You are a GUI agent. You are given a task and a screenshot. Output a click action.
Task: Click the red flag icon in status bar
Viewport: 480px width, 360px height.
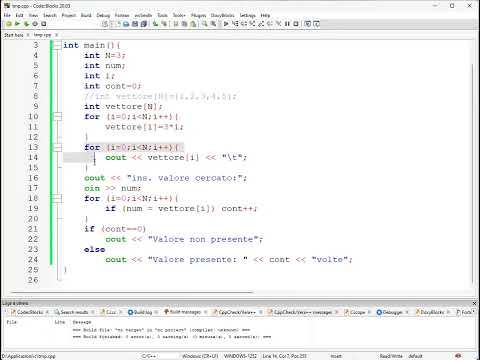458,356
